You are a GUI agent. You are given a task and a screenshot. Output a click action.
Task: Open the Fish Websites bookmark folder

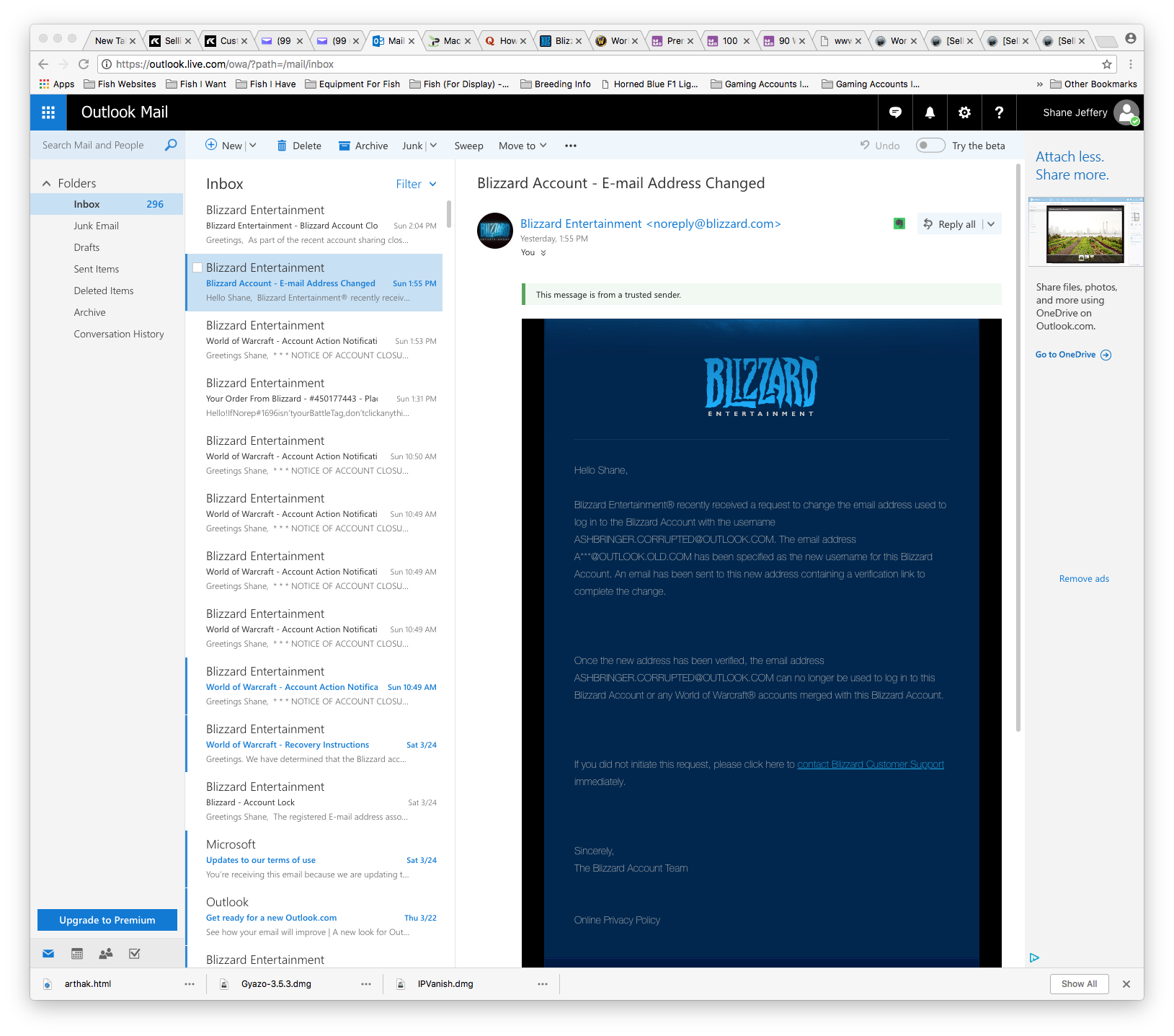(120, 84)
